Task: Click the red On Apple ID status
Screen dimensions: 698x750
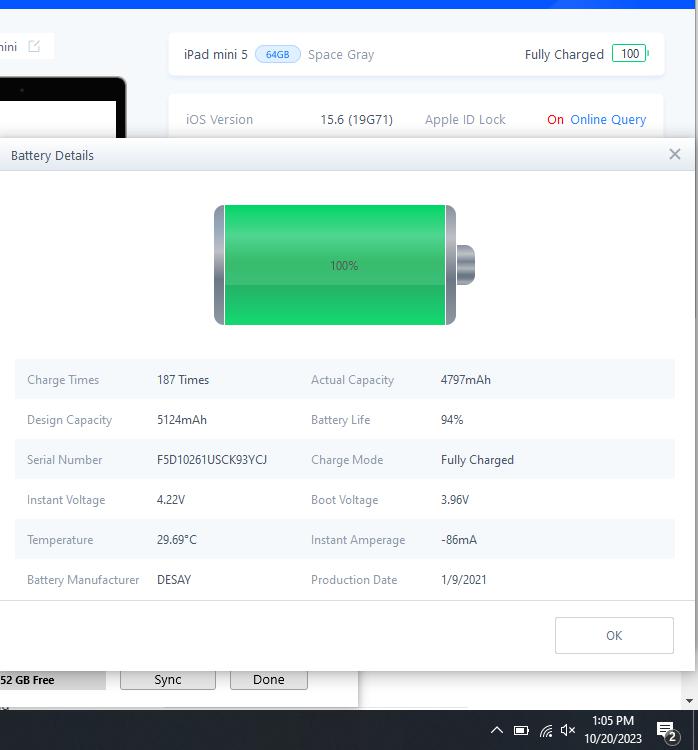Action: pos(555,120)
